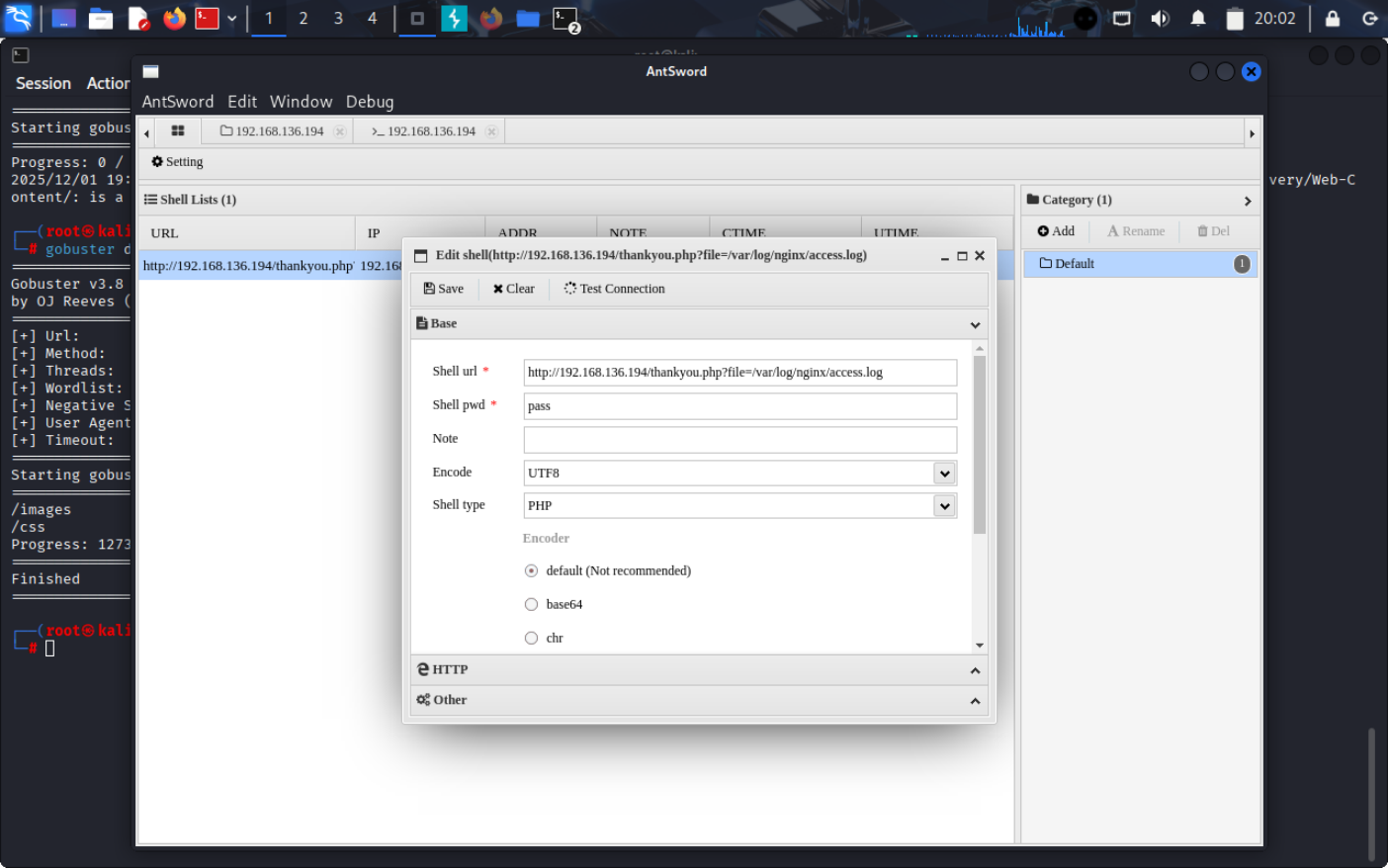
Task: Open the notifications bell icon
Action: click(1198, 18)
